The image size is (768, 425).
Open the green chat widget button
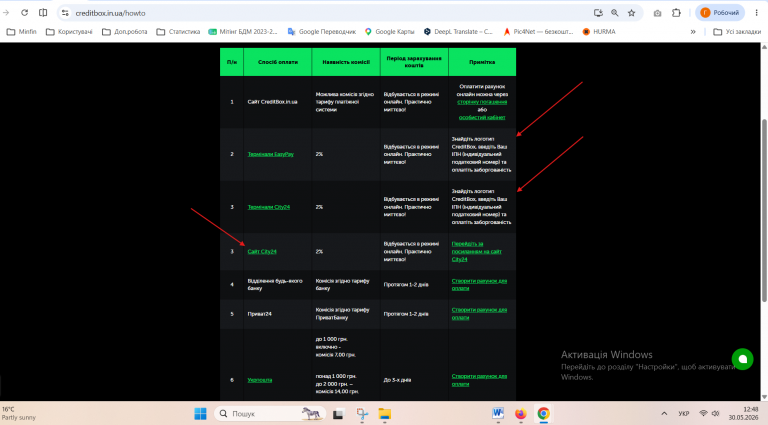[x=743, y=359]
